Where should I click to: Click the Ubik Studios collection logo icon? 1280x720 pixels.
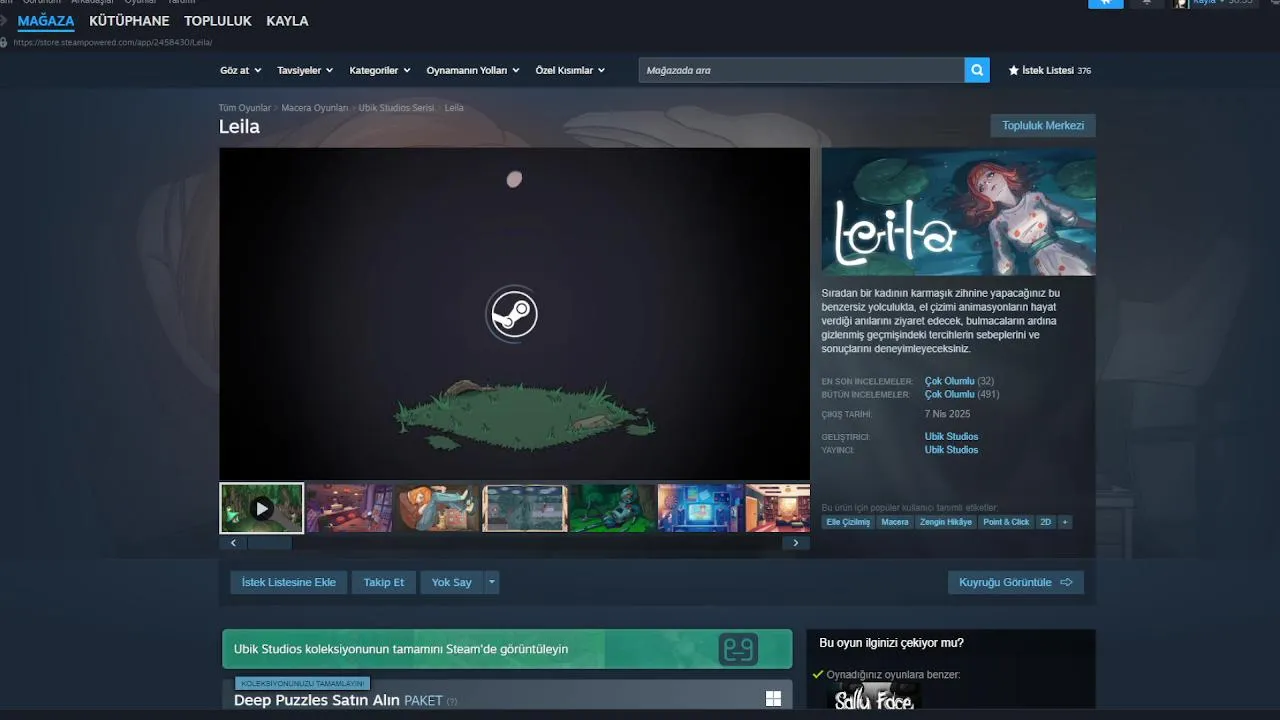tap(738, 649)
